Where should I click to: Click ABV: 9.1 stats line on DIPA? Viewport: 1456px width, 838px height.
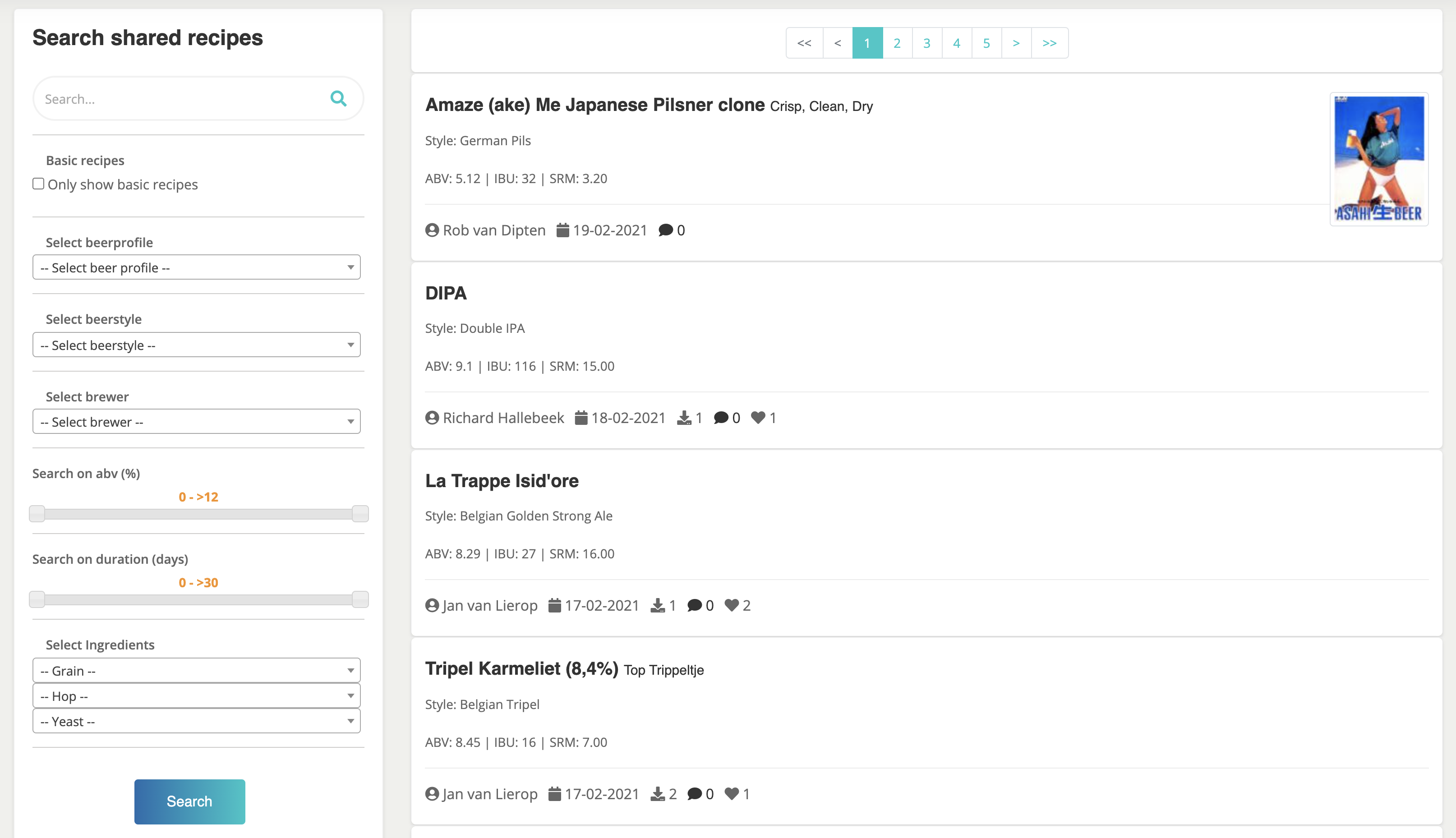(x=520, y=366)
